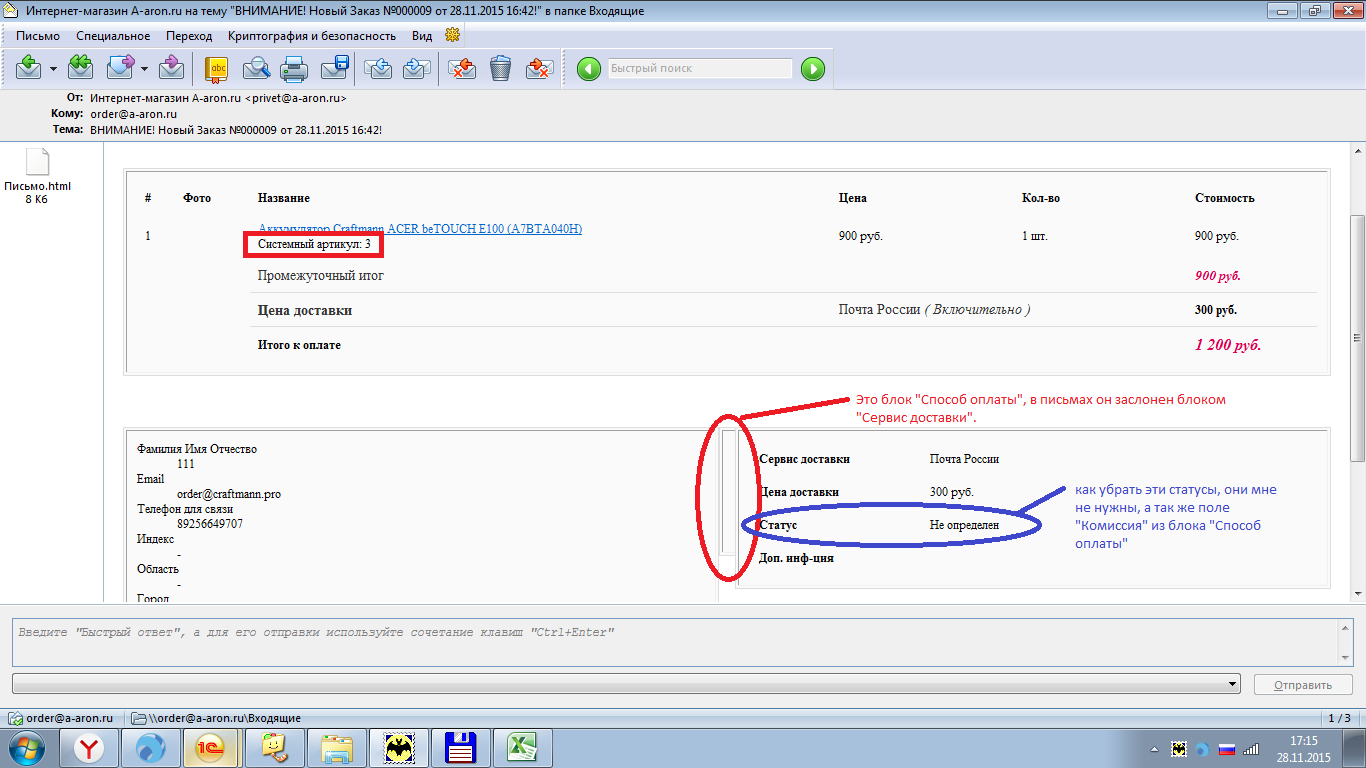
Task: Click the Reply to all icon
Action: click(80, 68)
